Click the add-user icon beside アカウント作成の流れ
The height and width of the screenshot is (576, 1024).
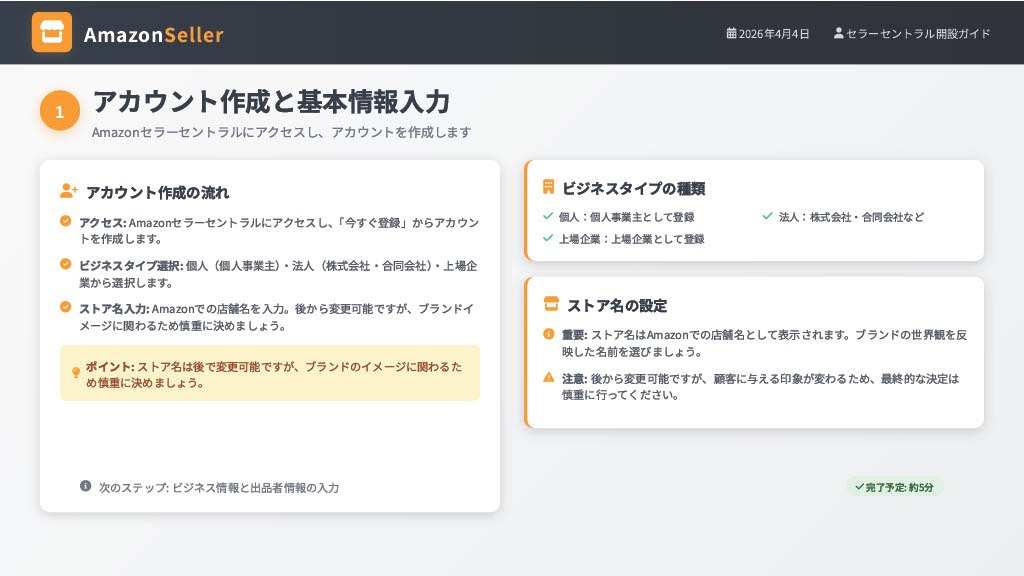69,191
